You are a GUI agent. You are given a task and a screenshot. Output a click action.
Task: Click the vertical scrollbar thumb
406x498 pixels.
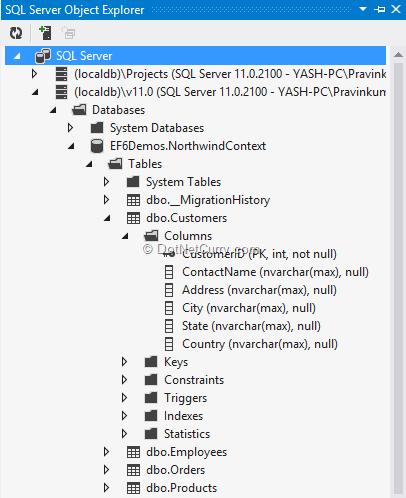click(x=398, y=278)
